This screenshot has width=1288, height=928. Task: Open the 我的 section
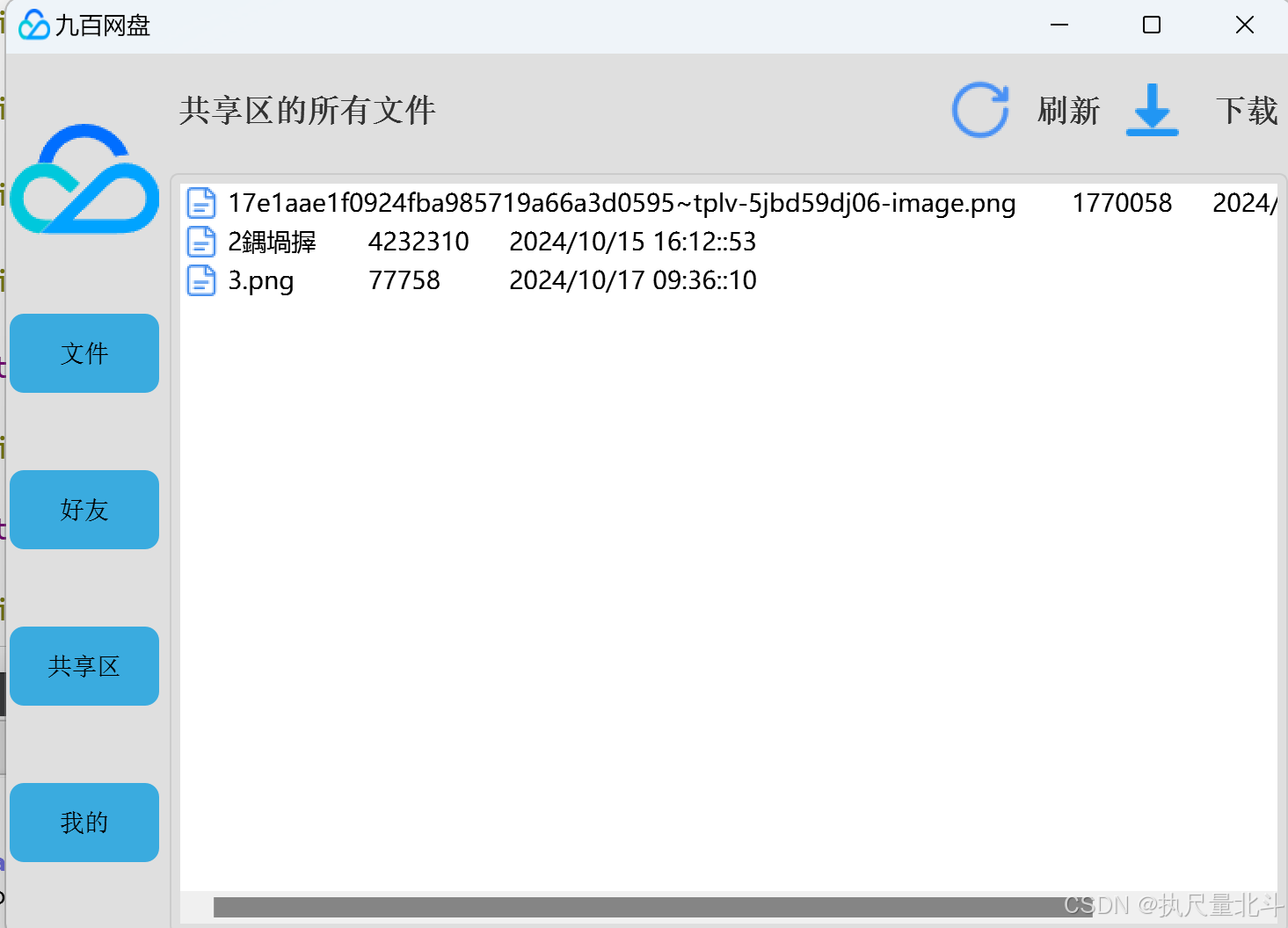[x=84, y=823]
